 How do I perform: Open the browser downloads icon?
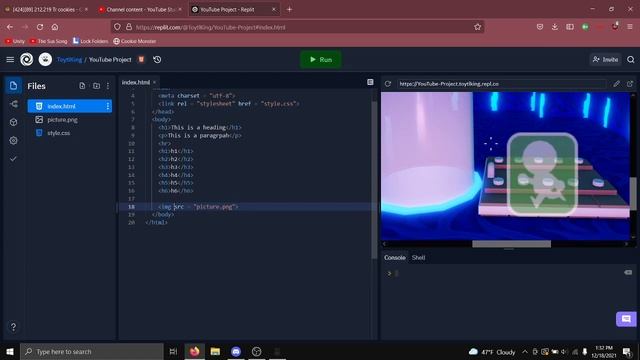pyautogui.click(x=555, y=27)
